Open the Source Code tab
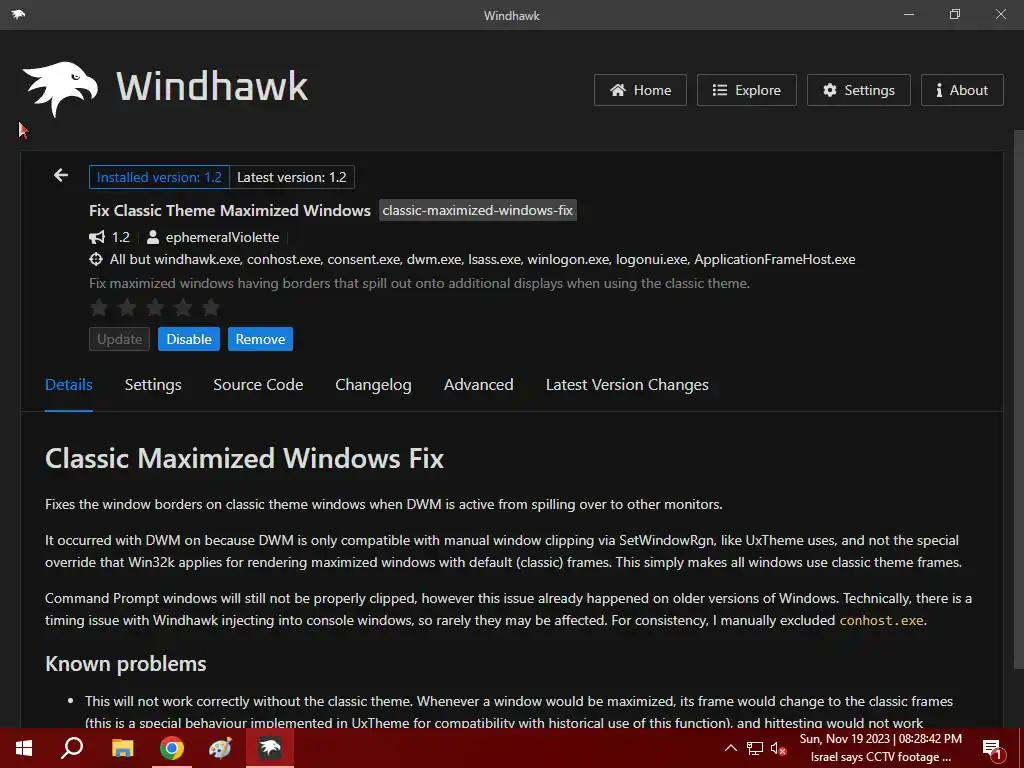The image size is (1024, 768). point(258,385)
